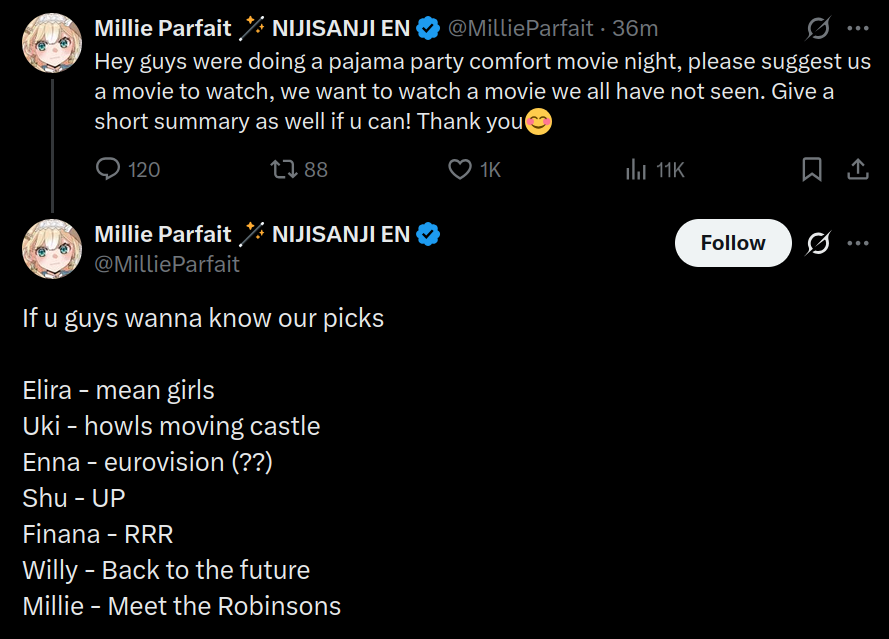889x639 pixels.
Task: Open Millie Parfait's avatar on second tweet
Action: click(x=51, y=248)
